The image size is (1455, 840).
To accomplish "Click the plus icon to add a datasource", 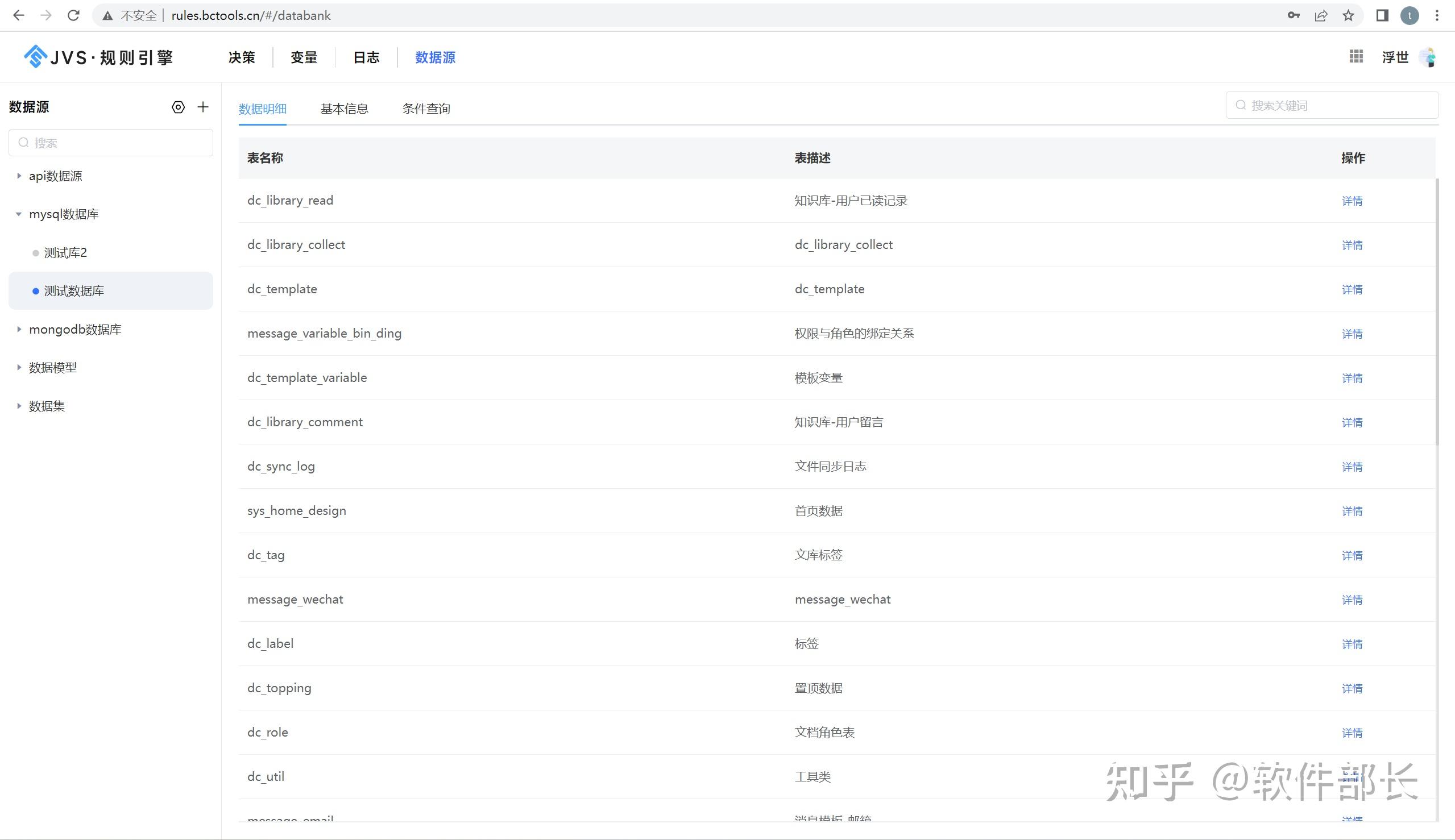I will tap(203, 107).
